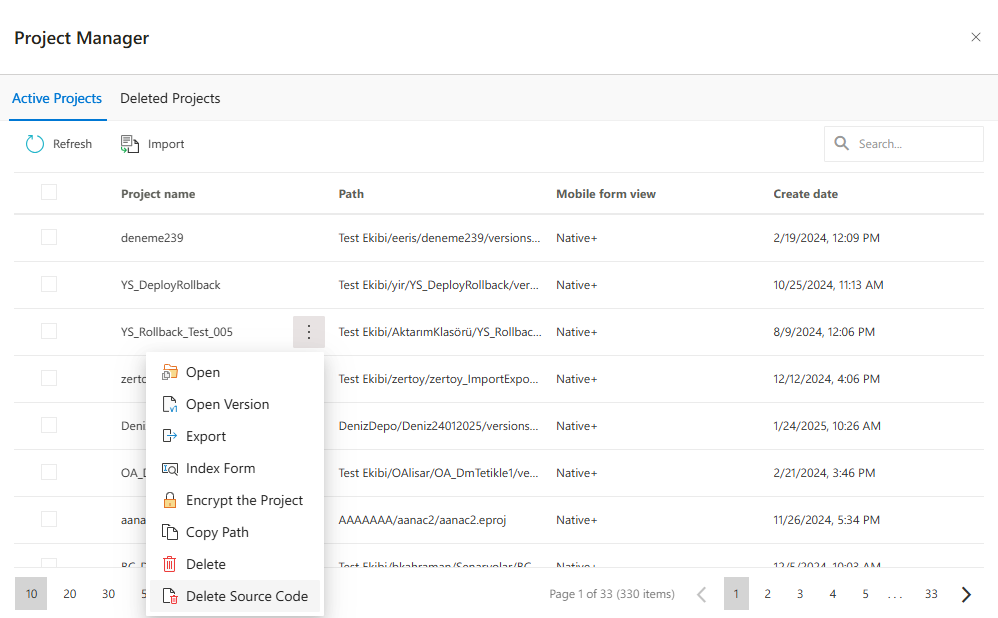Go to page 4

coord(833,594)
